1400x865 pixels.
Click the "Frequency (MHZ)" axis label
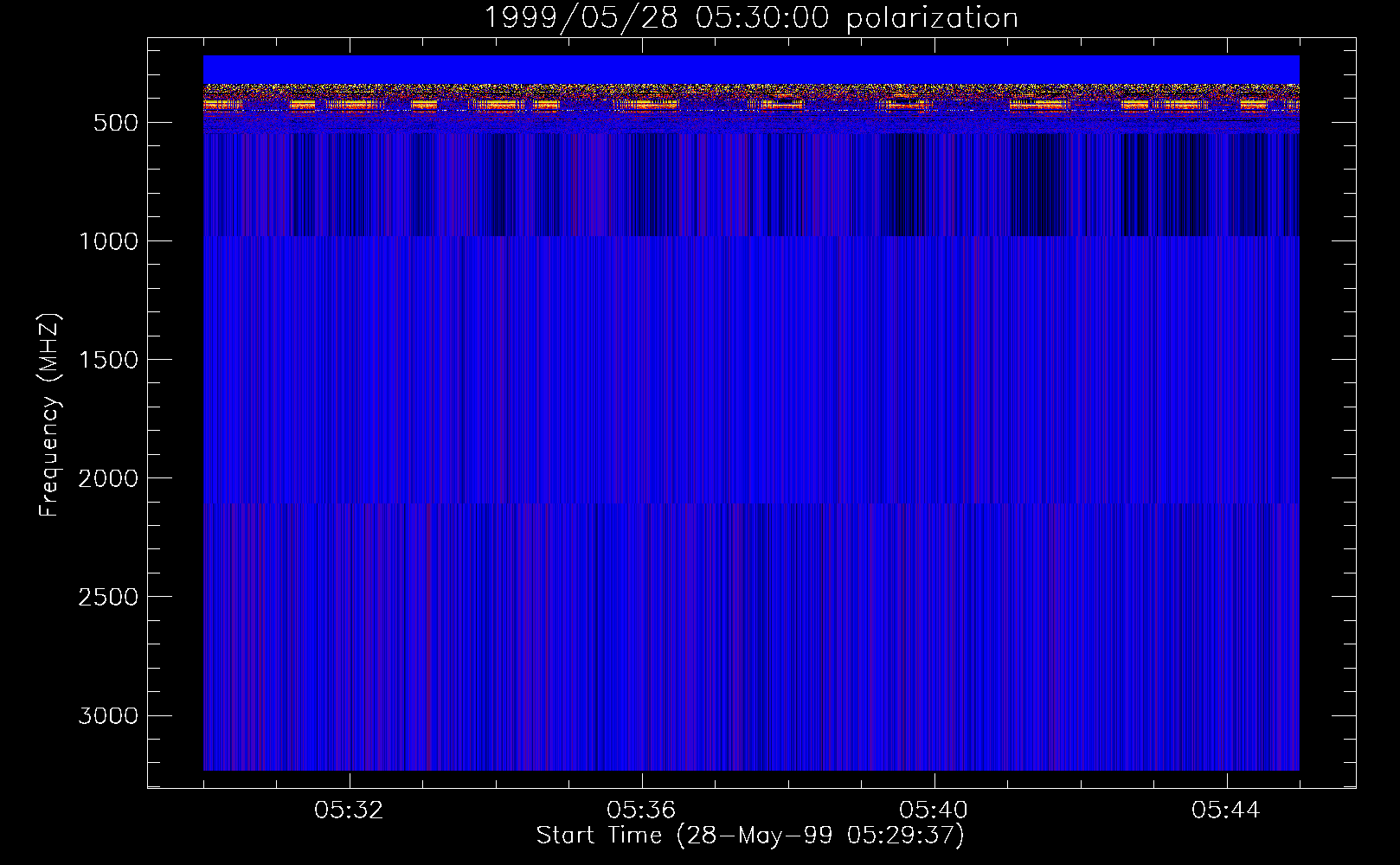(49, 415)
